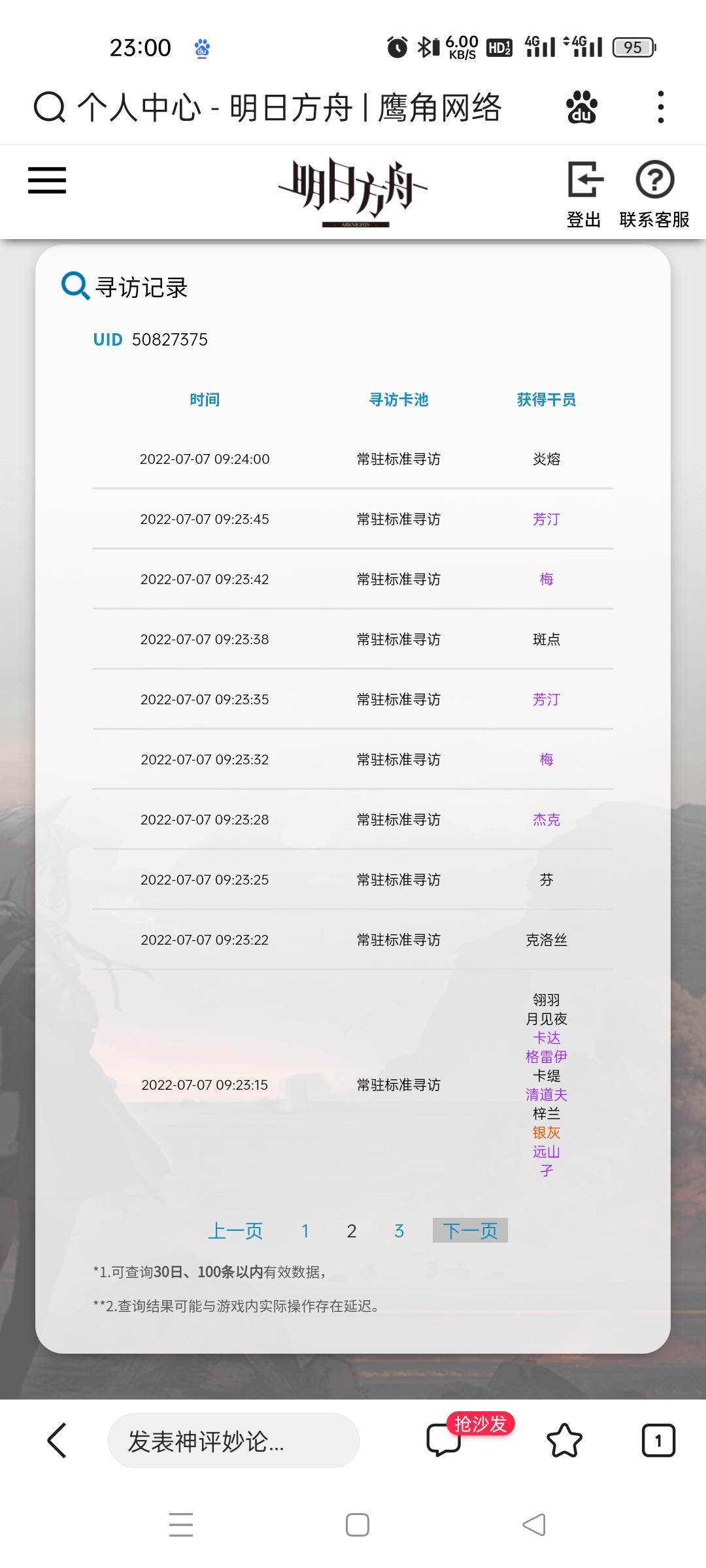Open the hamburger menu

47,180
